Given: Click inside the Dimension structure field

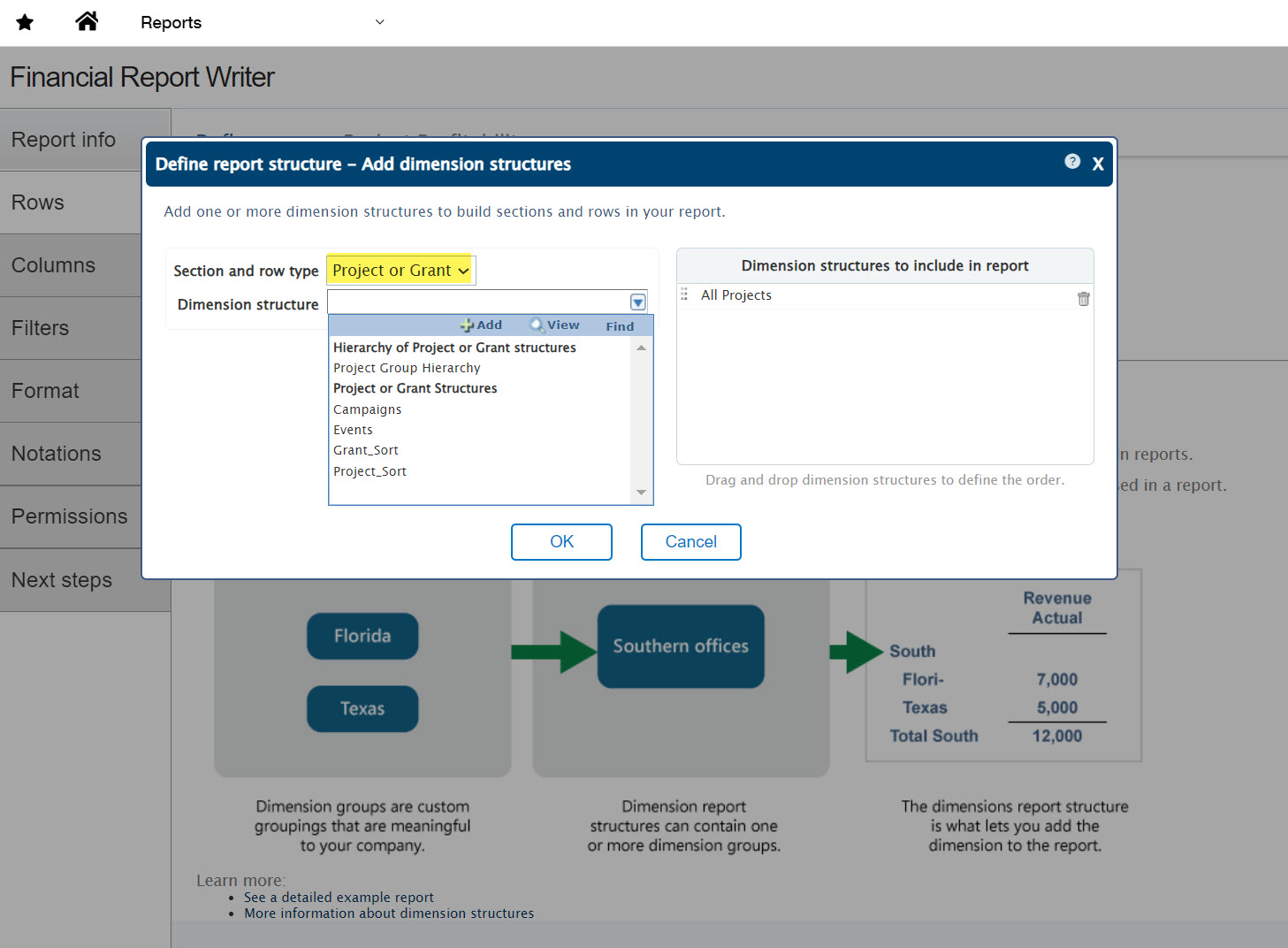Looking at the screenshot, I should 477,302.
